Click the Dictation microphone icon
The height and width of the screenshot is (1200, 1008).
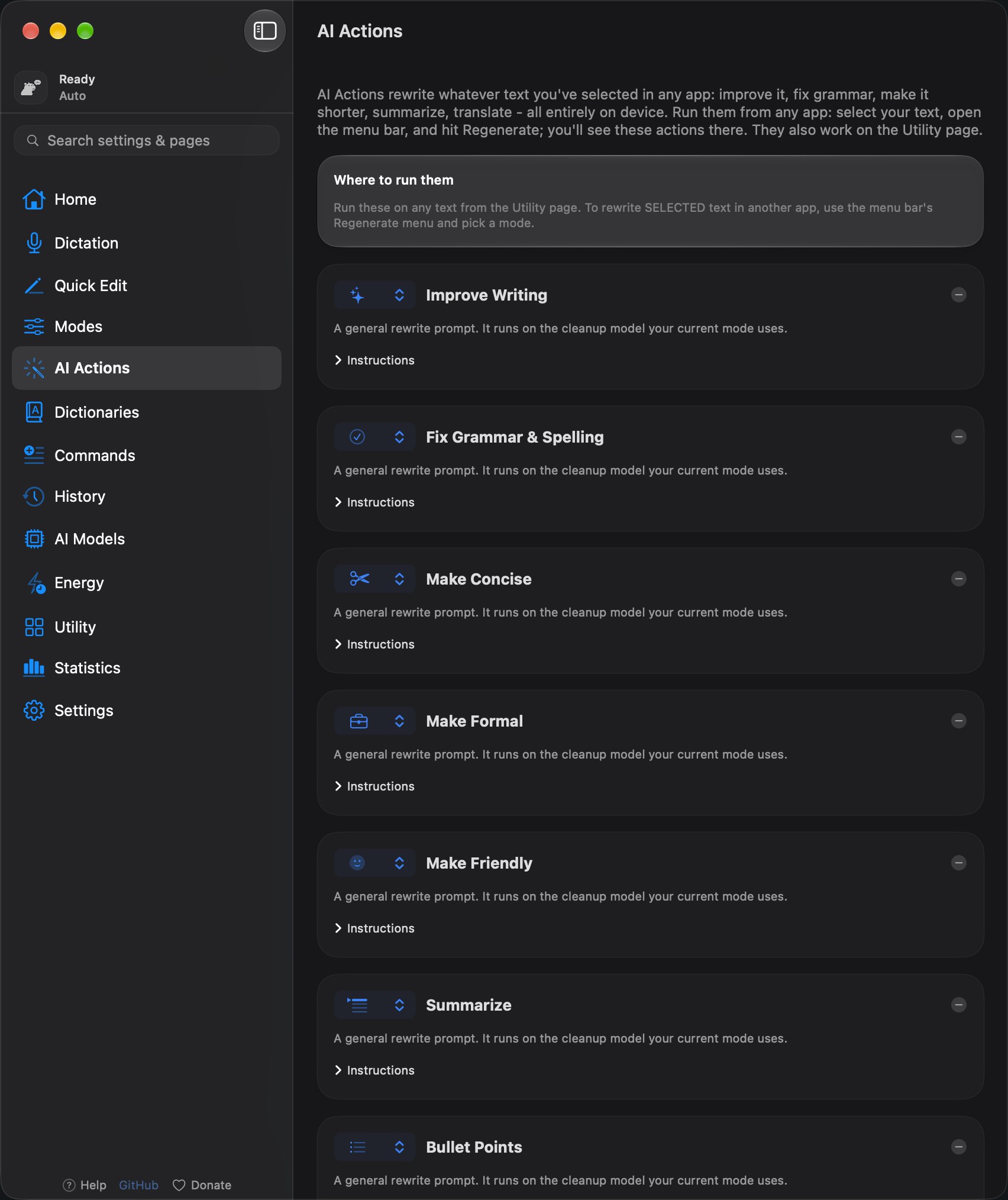(x=34, y=243)
